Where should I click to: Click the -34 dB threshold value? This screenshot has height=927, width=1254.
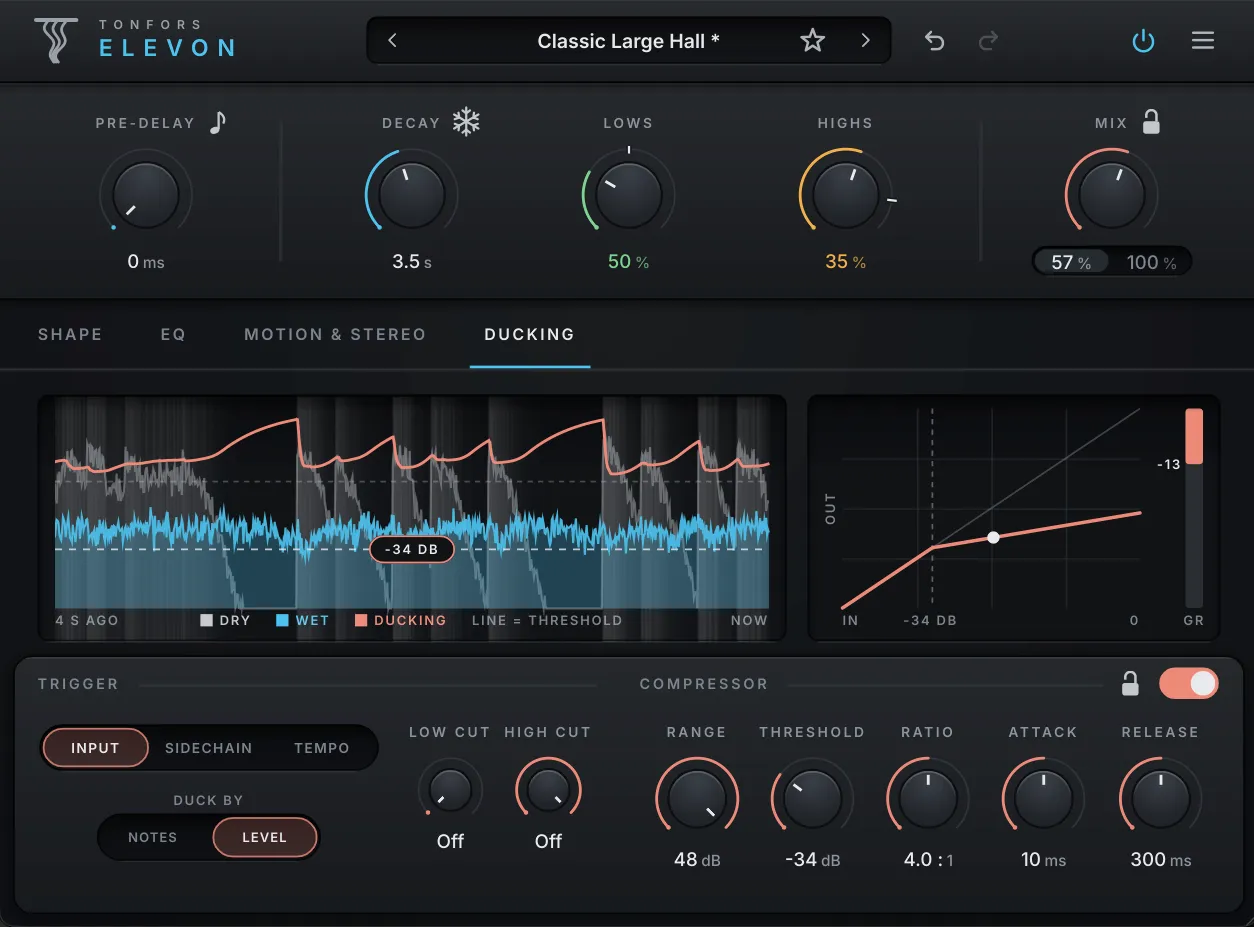(x=812, y=860)
